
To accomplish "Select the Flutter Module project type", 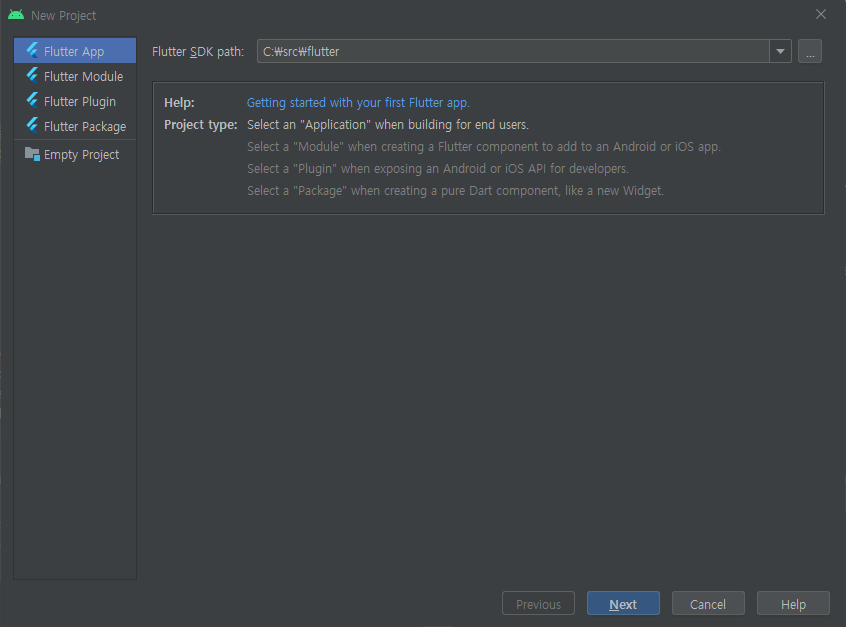I will (x=75, y=76).
